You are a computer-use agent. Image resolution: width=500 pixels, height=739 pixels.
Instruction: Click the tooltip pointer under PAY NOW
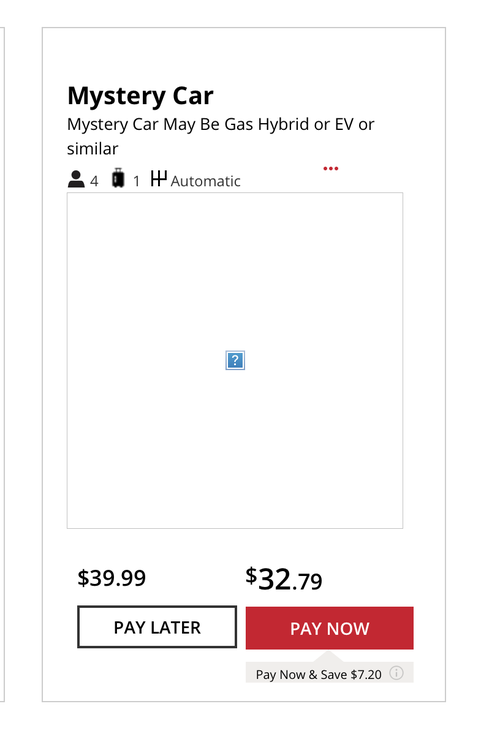[x=329, y=657]
